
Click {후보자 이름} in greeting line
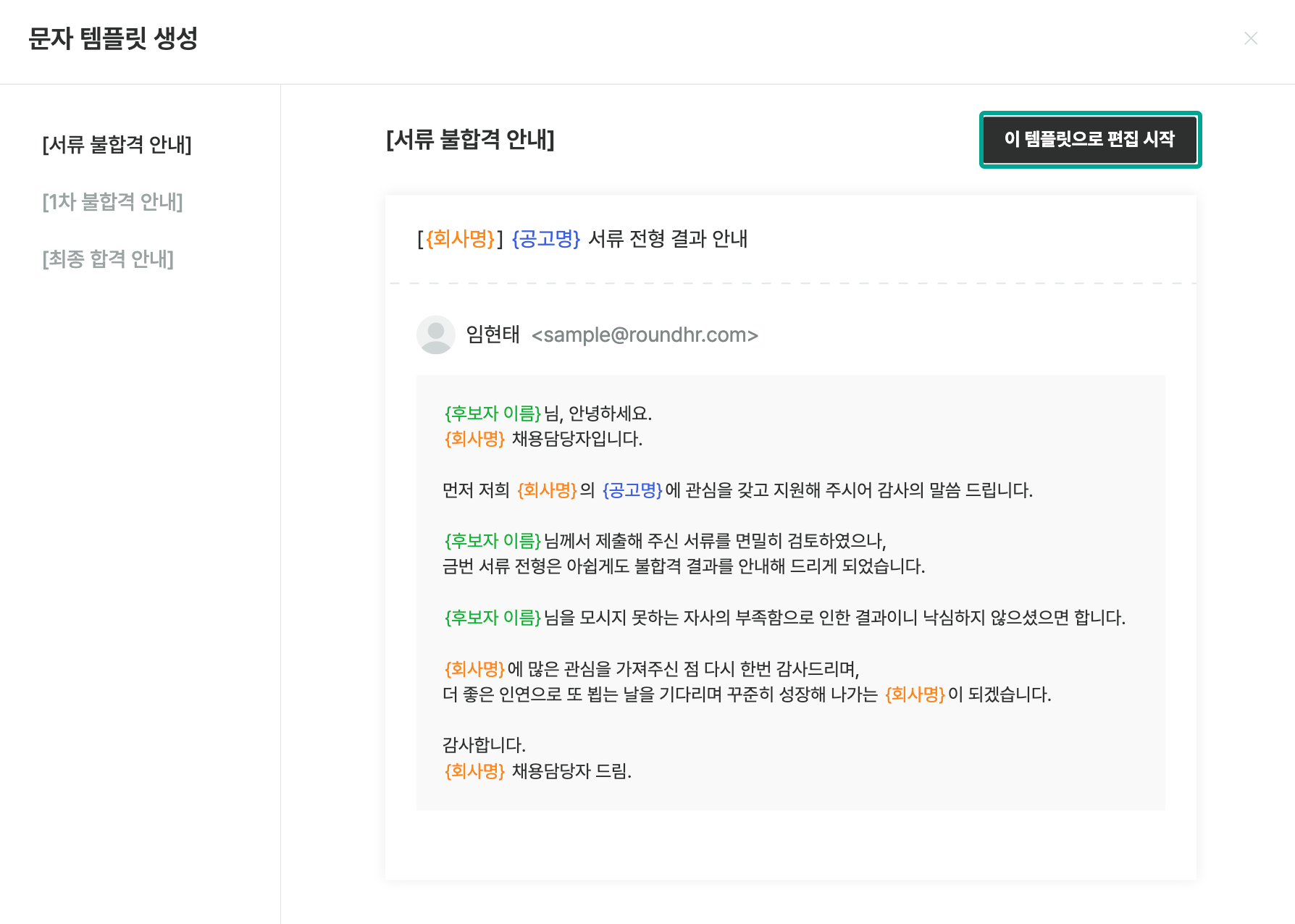pyautogui.click(x=493, y=413)
